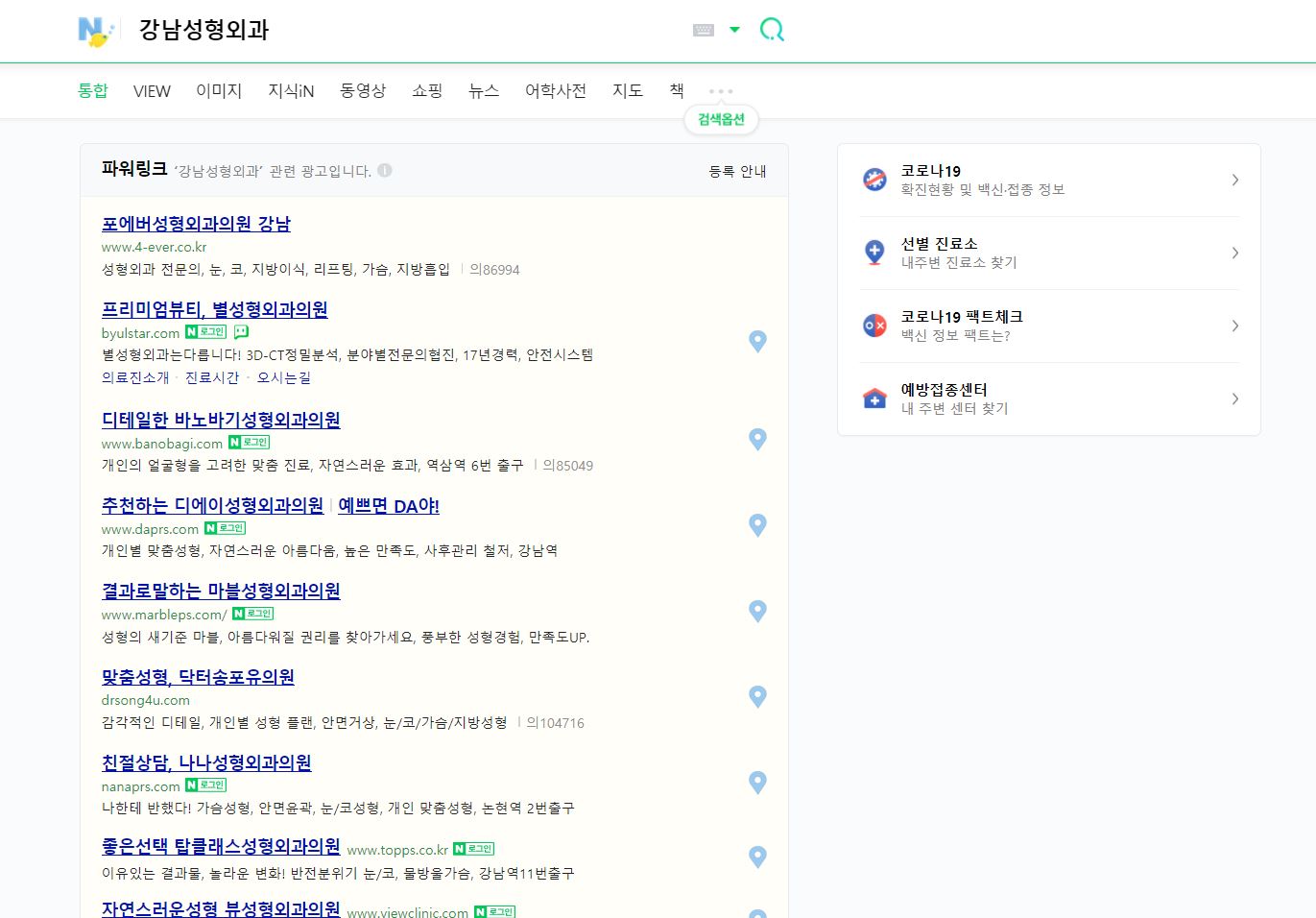The height and width of the screenshot is (918, 1316).
Task: Visit the 디테일한 바노바기성형외과의원 link
Action: [221, 420]
